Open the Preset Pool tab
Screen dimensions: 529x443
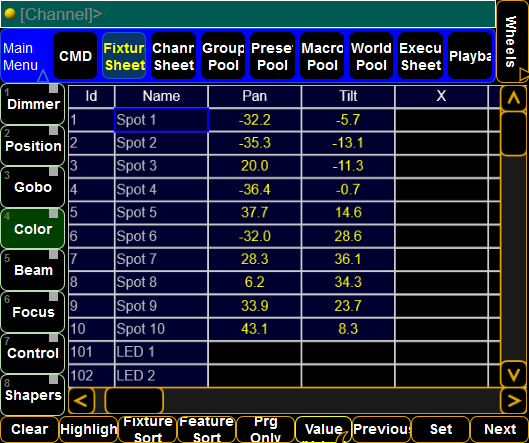(272, 56)
